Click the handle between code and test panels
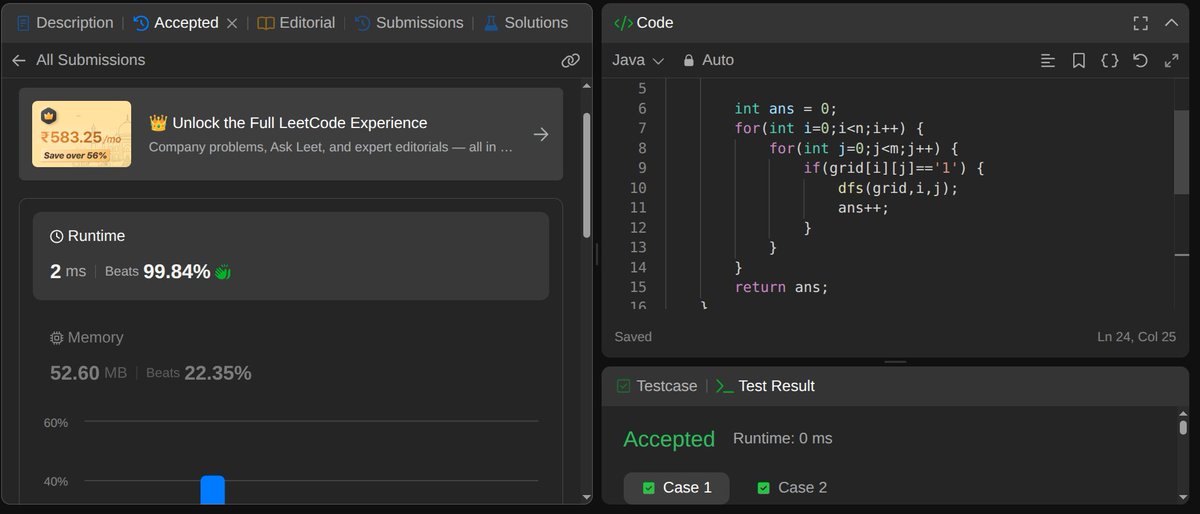 [x=896, y=362]
